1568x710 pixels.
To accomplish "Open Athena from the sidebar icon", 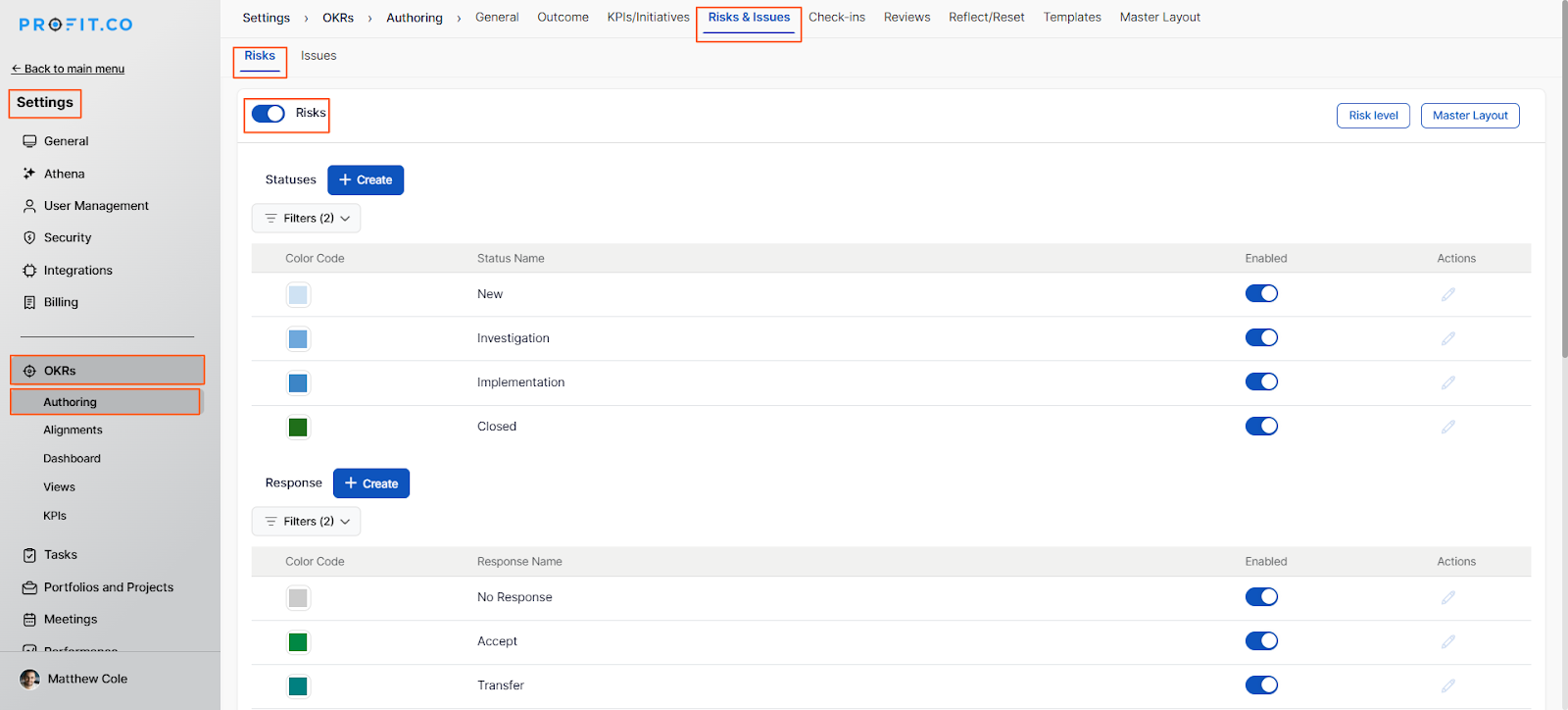I will pos(29,174).
